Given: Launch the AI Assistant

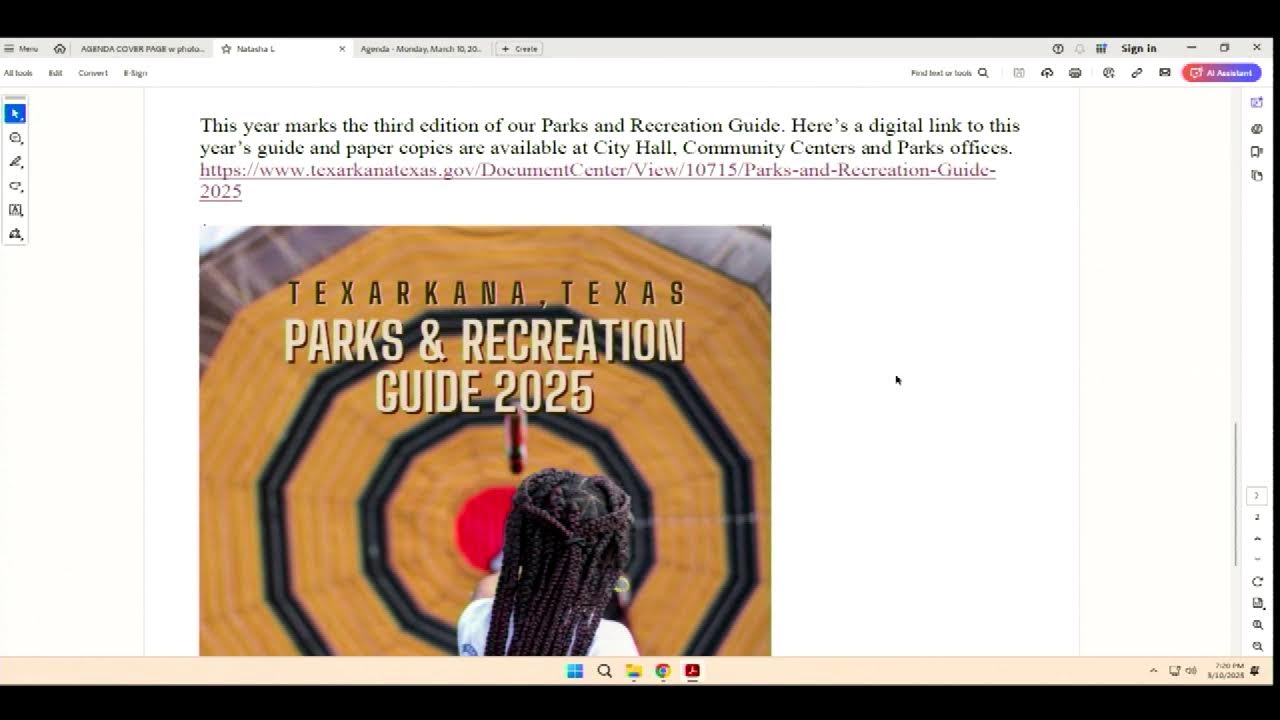Looking at the screenshot, I should pos(1221,73).
